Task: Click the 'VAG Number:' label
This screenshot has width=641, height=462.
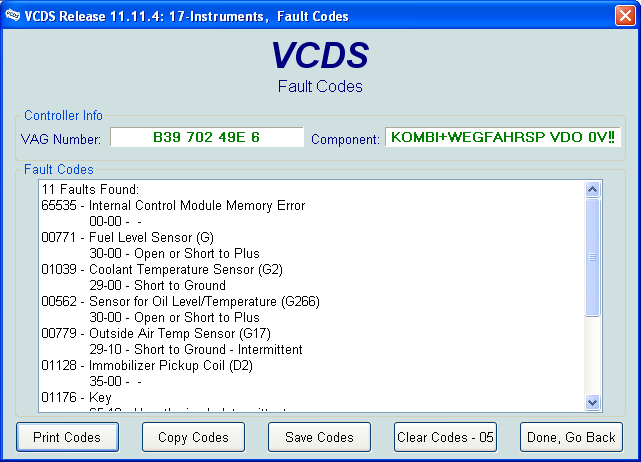Action: point(61,139)
